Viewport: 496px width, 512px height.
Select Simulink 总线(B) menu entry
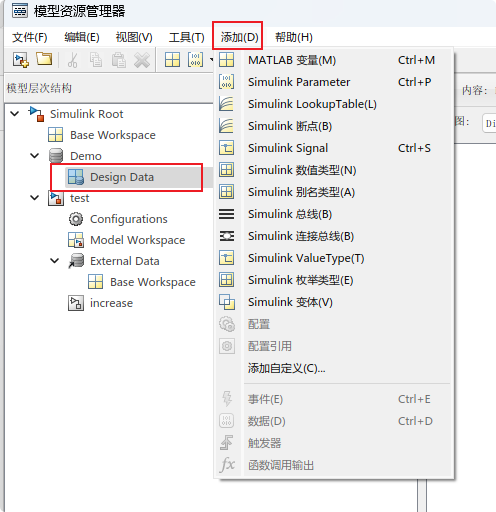[x=333, y=214]
